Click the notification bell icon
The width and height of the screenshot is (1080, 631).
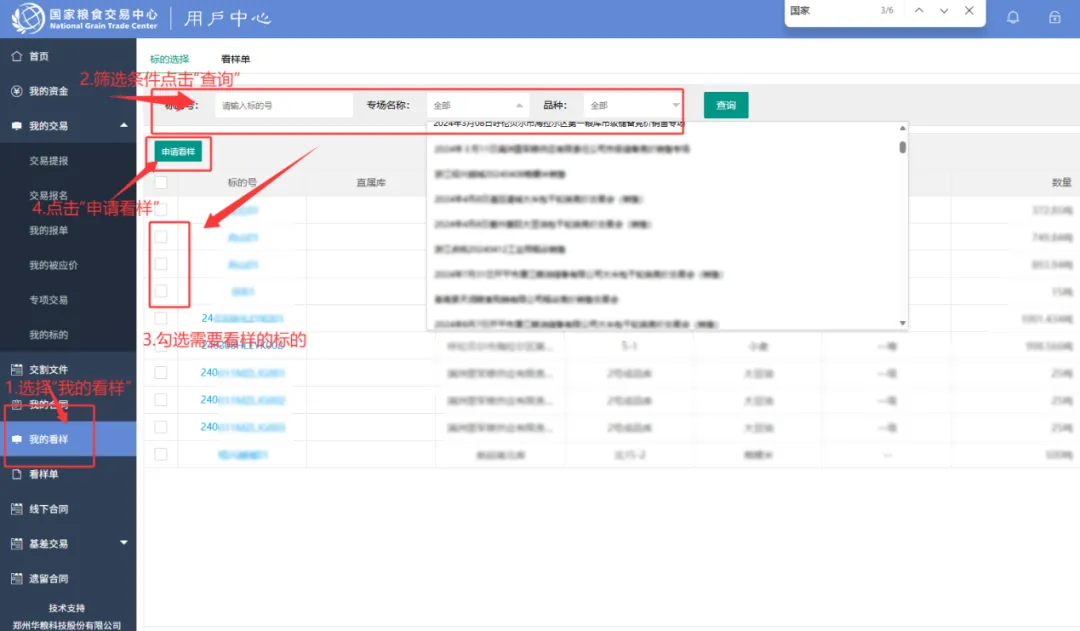1013,18
